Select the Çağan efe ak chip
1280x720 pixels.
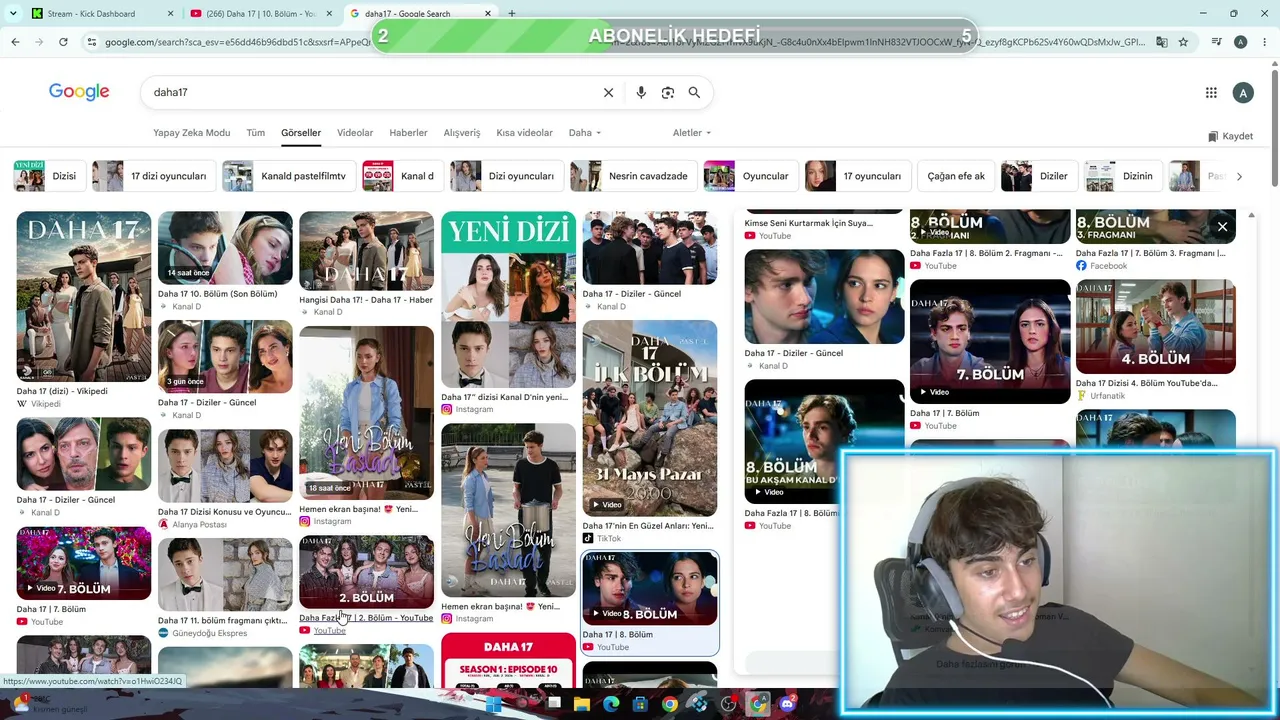click(956, 176)
